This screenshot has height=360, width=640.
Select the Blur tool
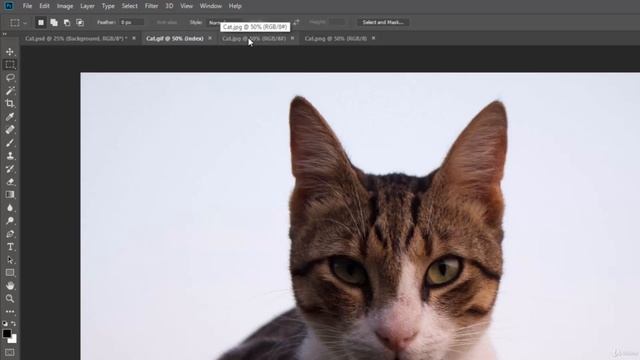(x=10, y=208)
